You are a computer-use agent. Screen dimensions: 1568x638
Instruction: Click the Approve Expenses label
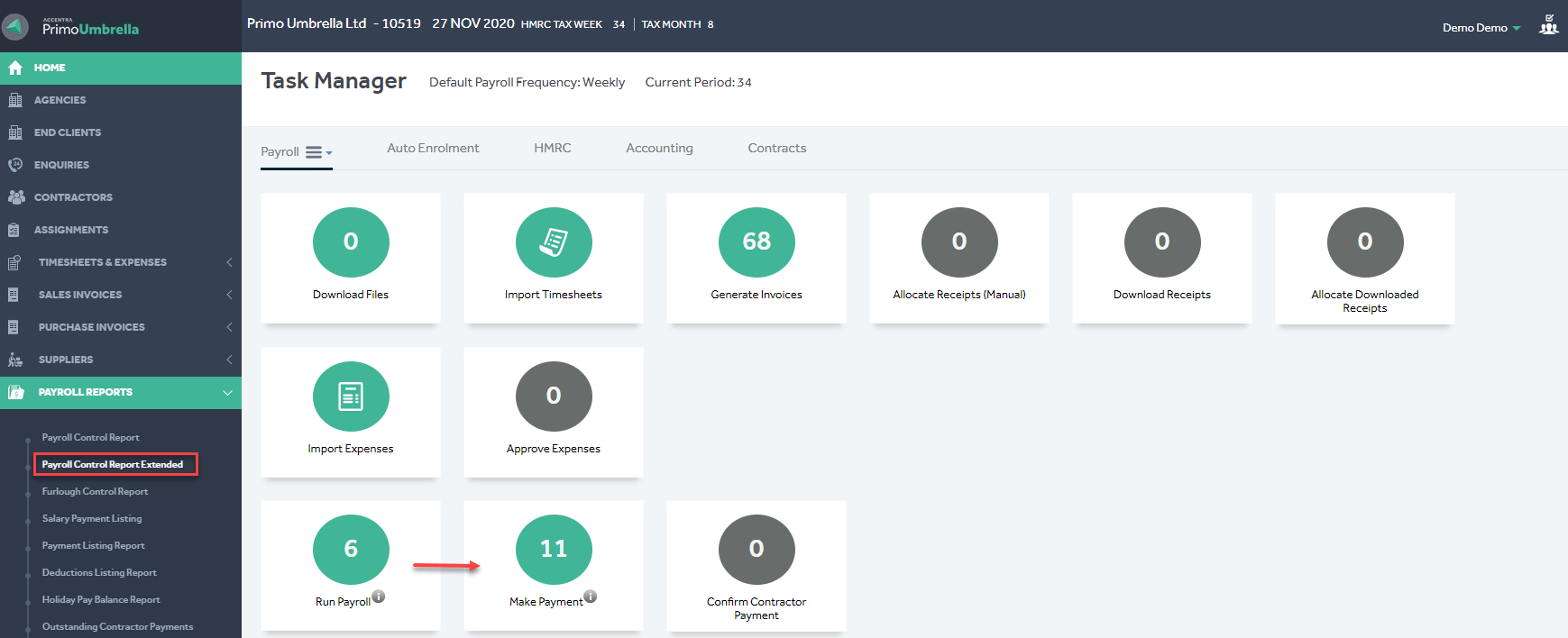[554, 449]
